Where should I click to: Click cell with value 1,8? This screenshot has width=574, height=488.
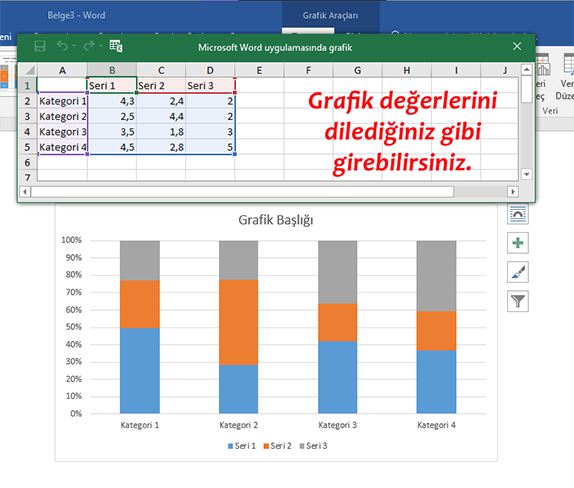pos(161,131)
